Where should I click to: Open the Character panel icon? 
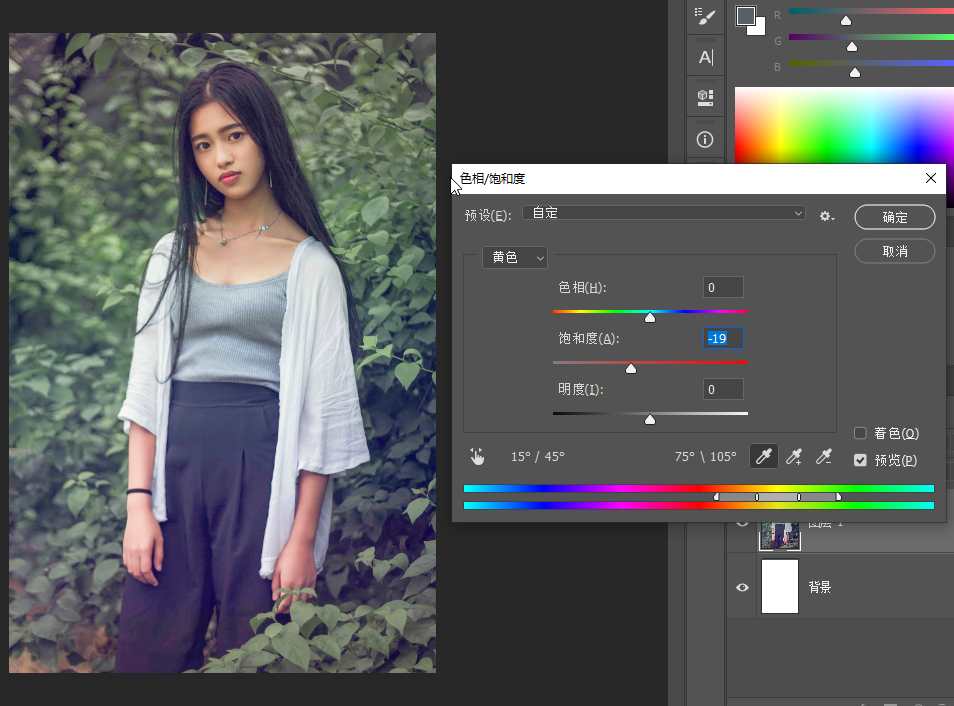coord(706,57)
